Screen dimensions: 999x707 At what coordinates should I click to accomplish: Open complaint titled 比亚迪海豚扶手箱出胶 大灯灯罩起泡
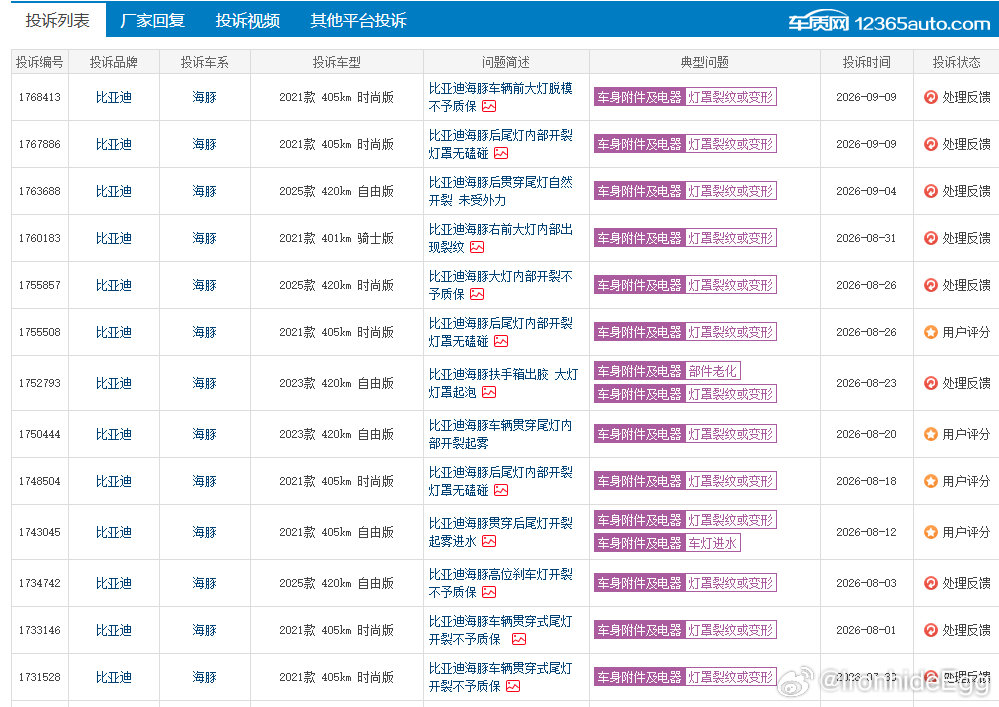[503, 383]
